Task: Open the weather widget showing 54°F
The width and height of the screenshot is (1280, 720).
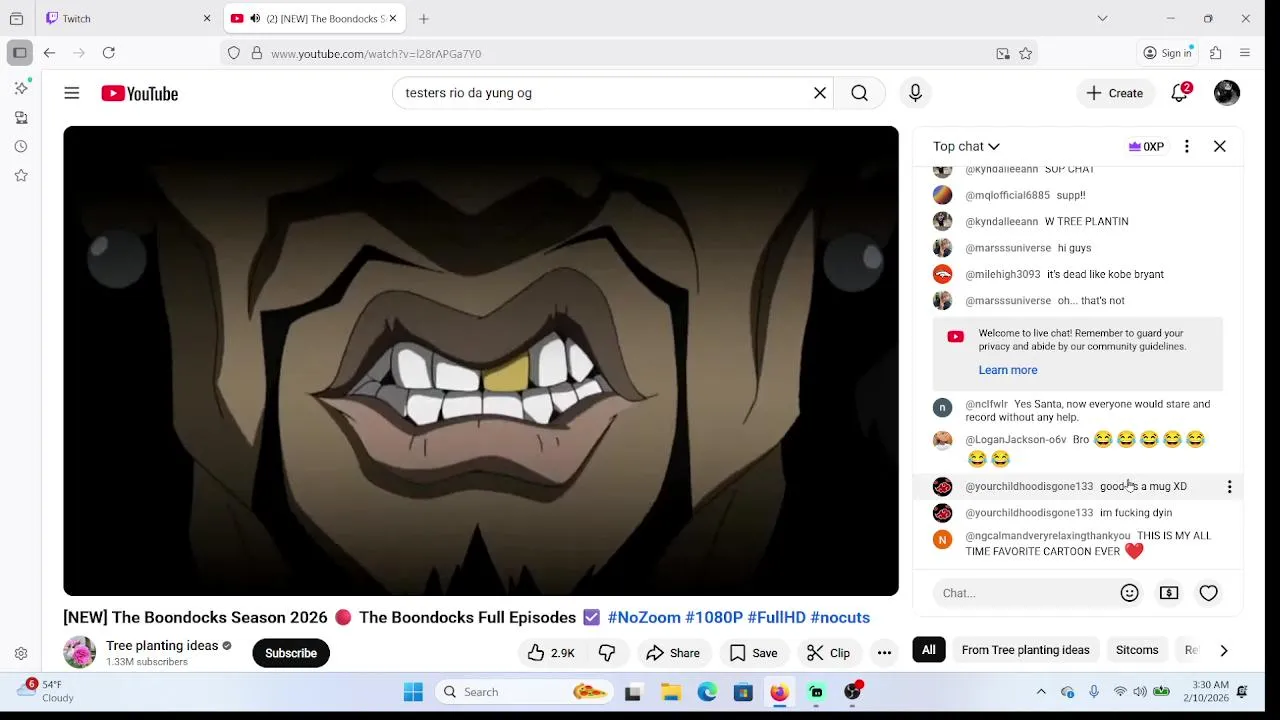Action: tap(46, 691)
